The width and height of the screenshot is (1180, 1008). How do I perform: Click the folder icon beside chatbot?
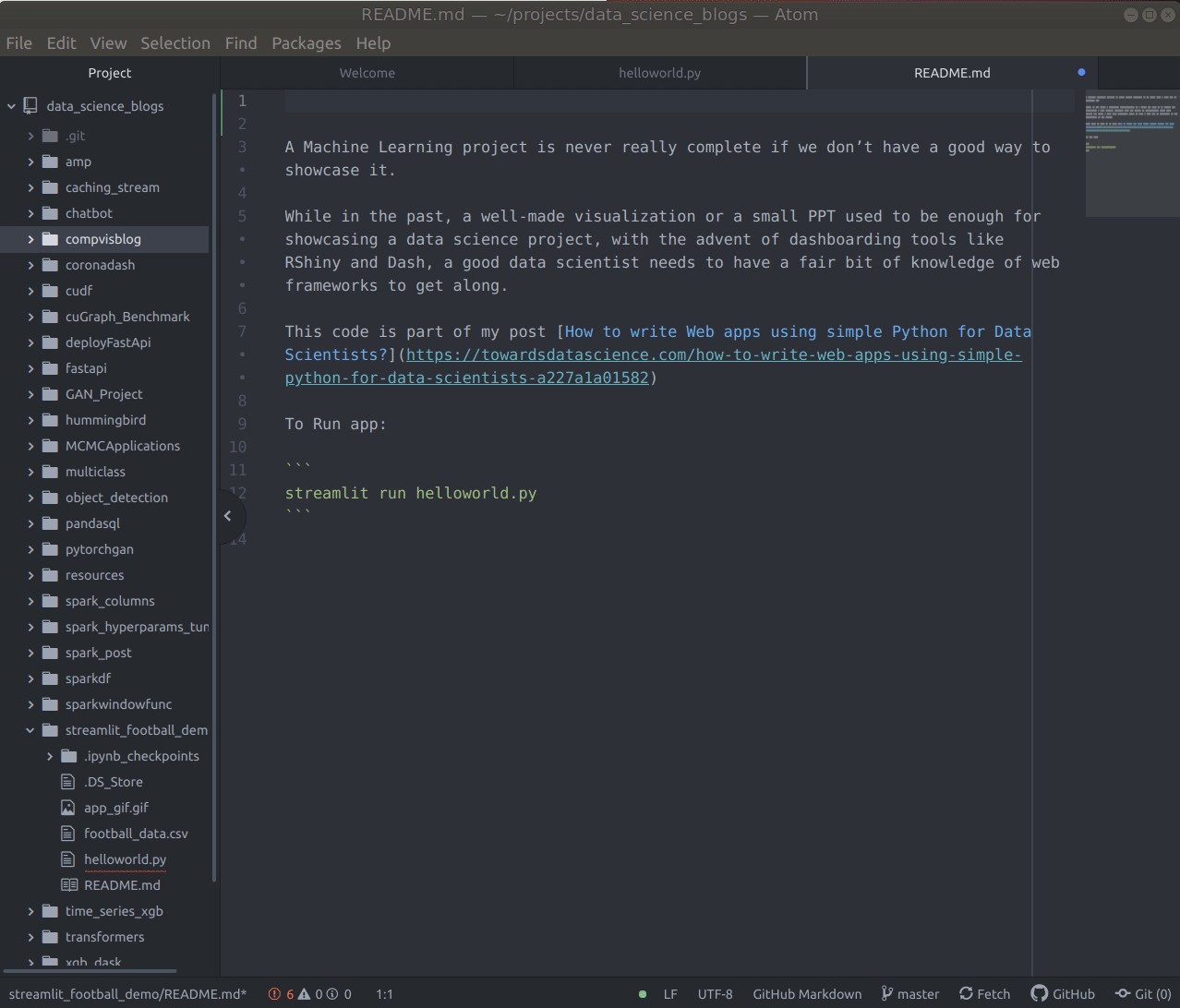pos(49,213)
